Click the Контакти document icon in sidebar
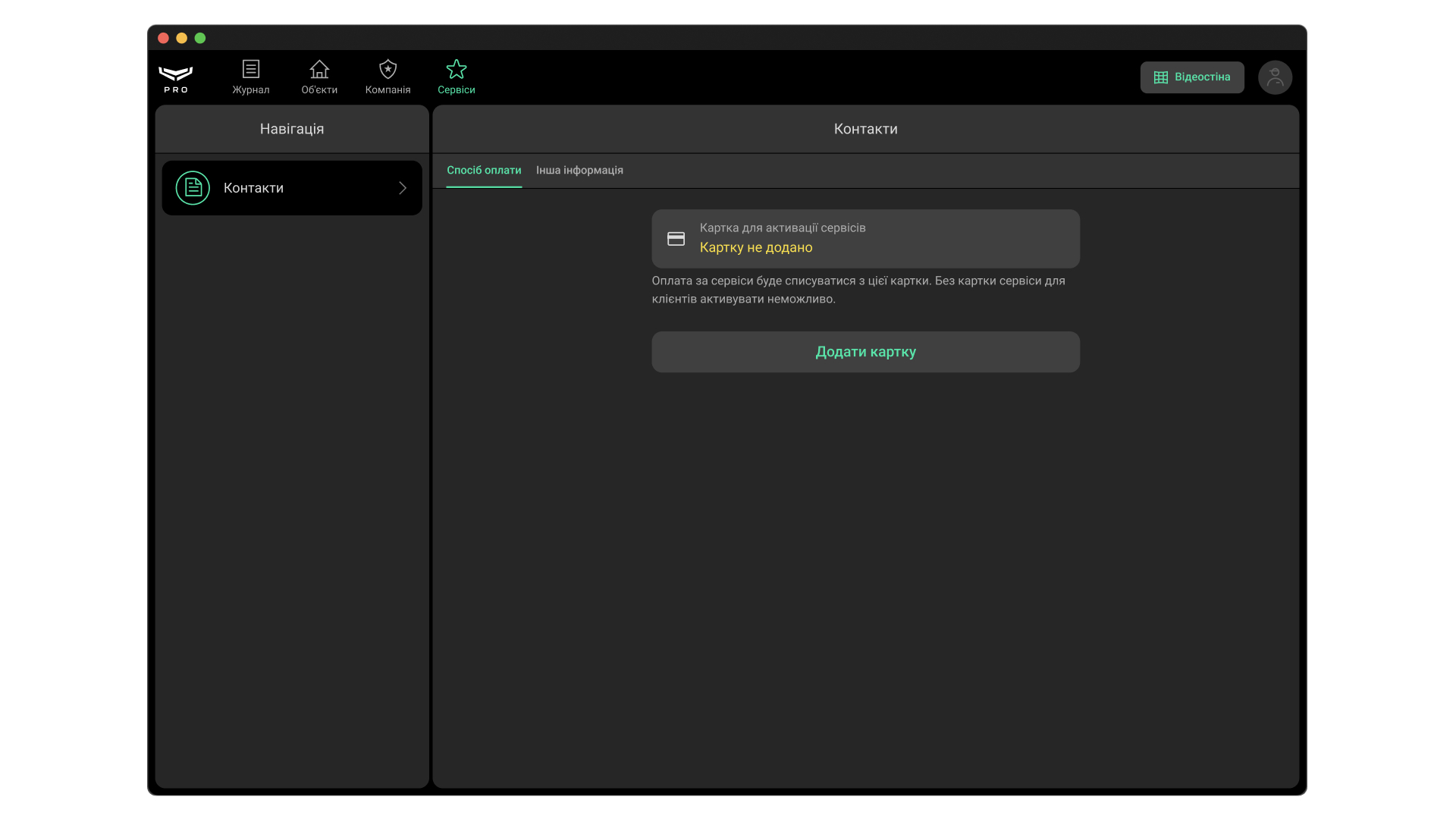The height and width of the screenshot is (819, 1456). 193,188
